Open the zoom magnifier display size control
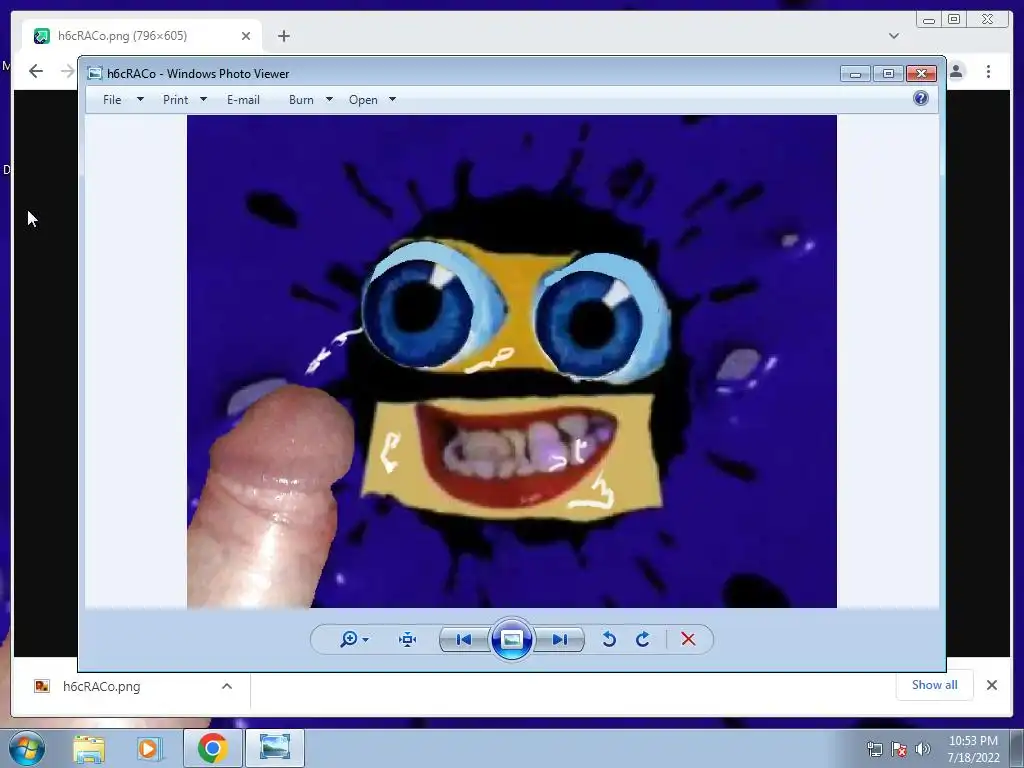This screenshot has width=1024, height=768. point(354,639)
